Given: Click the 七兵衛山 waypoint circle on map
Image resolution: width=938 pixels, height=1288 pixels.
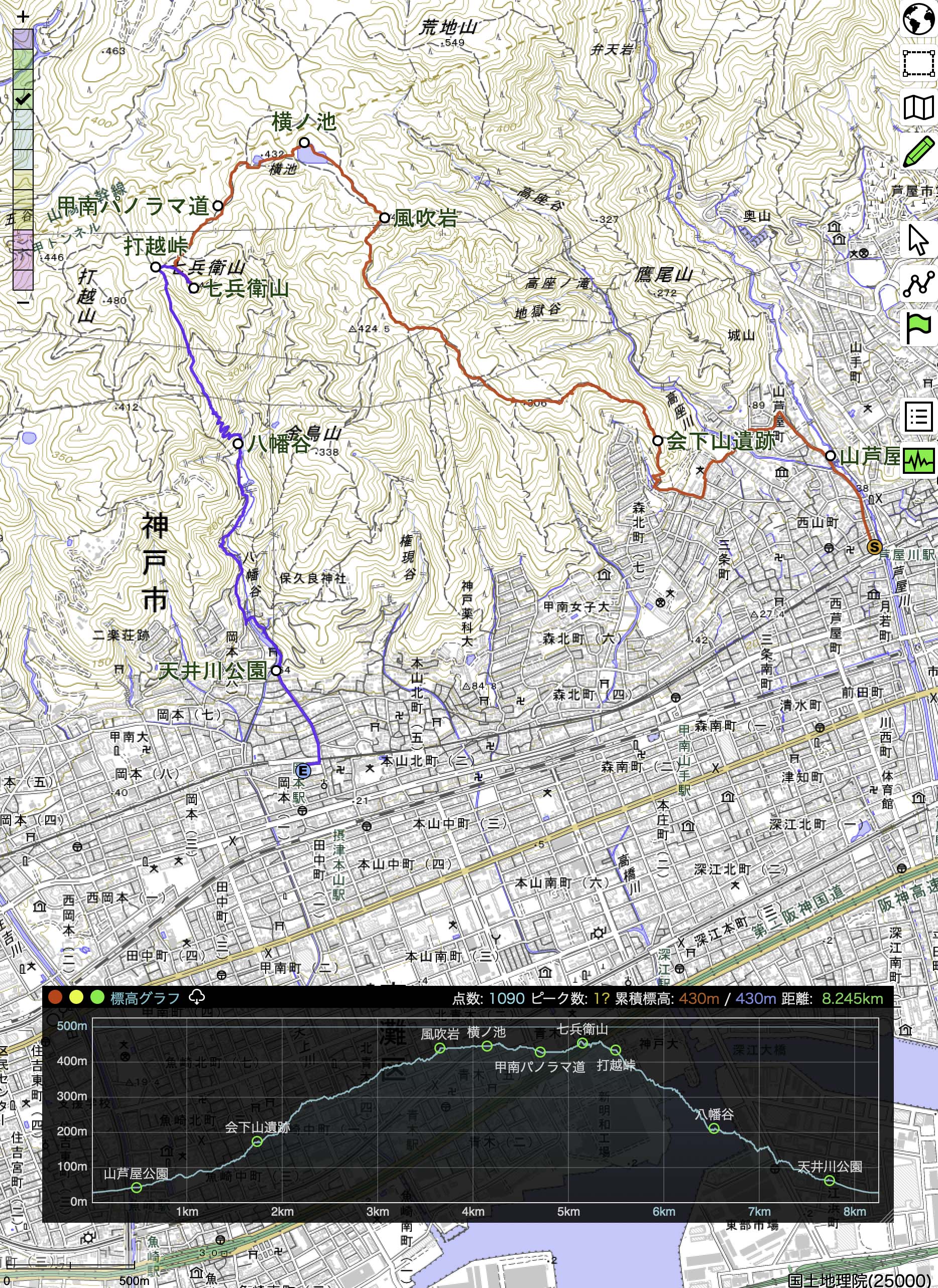Looking at the screenshot, I should (x=194, y=288).
